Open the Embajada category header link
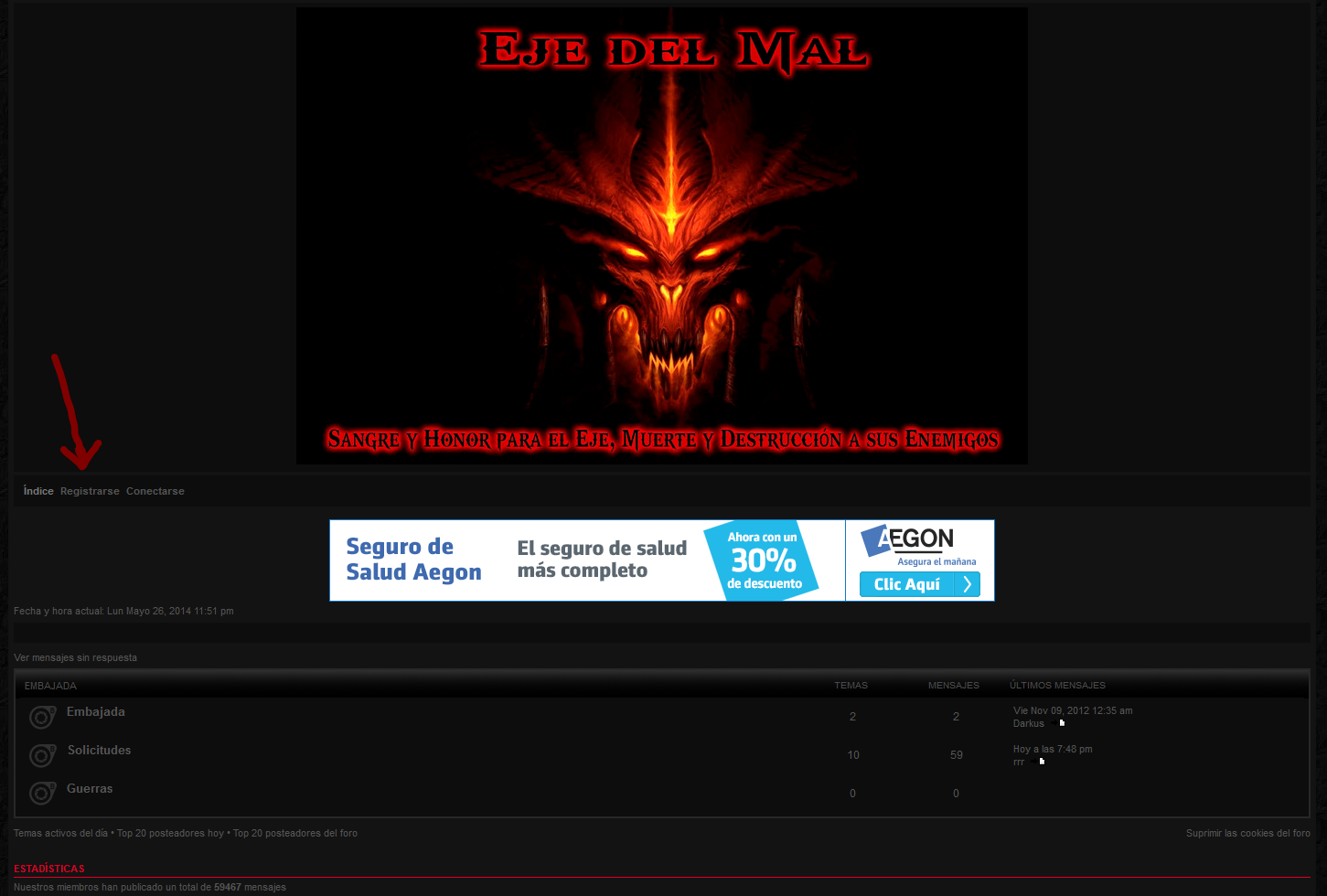The width and height of the screenshot is (1327, 896). pyautogui.click(x=50, y=686)
